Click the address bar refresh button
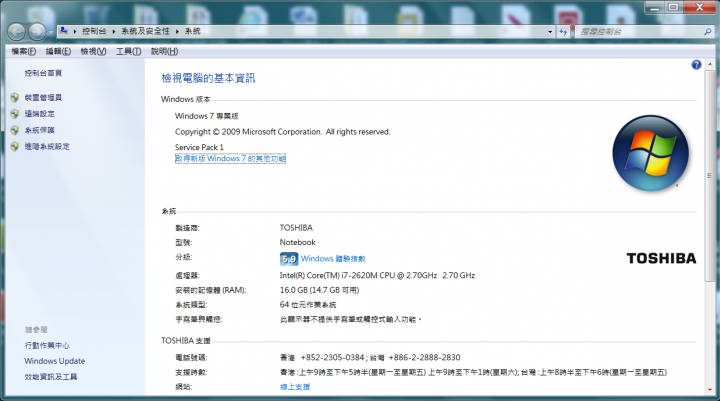This screenshot has height=401, width=720. coord(563,32)
